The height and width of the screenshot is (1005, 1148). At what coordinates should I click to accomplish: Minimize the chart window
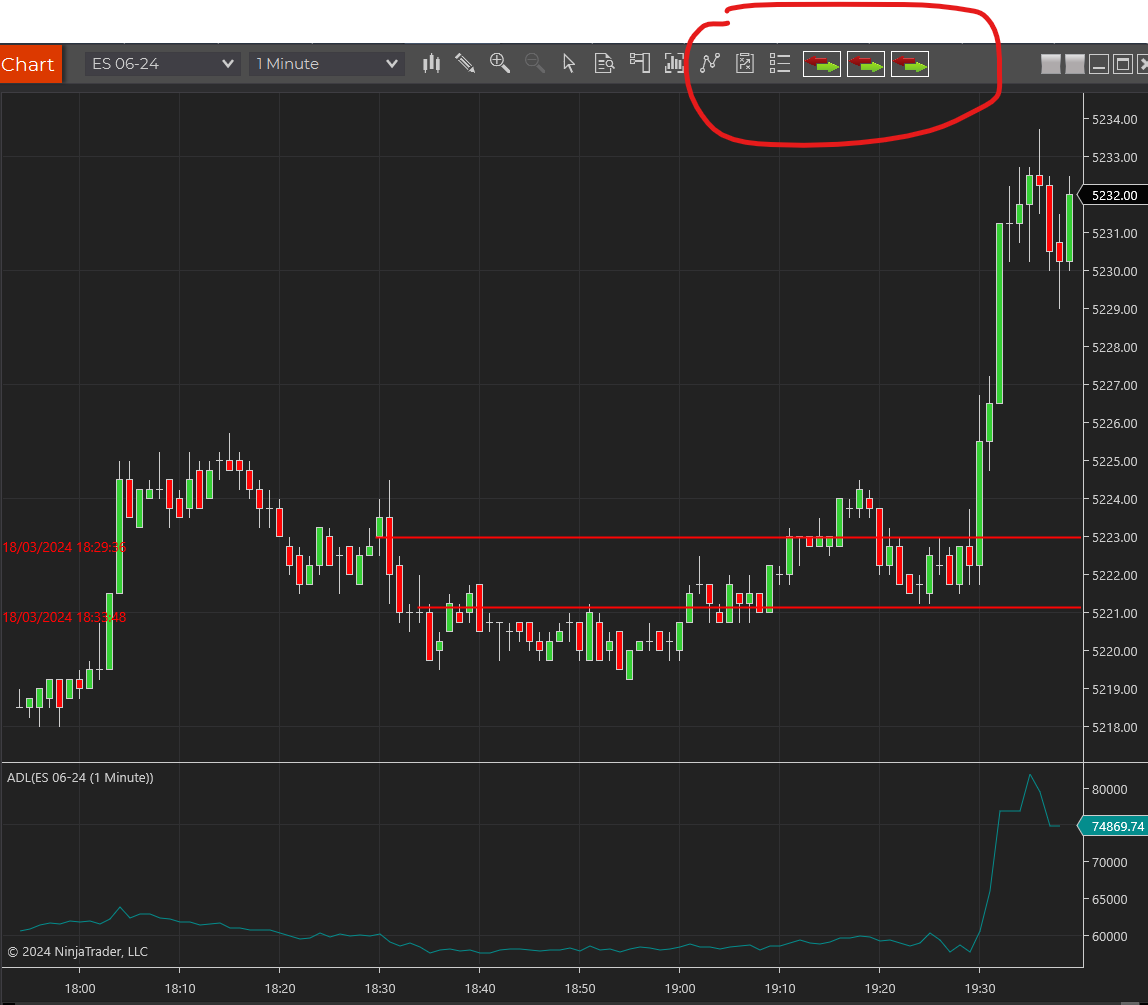click(x=1098, y=64)
